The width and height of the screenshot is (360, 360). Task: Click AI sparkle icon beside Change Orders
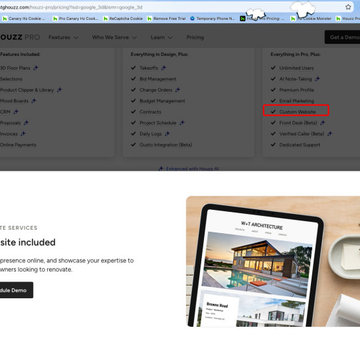[x=177, y=90]
